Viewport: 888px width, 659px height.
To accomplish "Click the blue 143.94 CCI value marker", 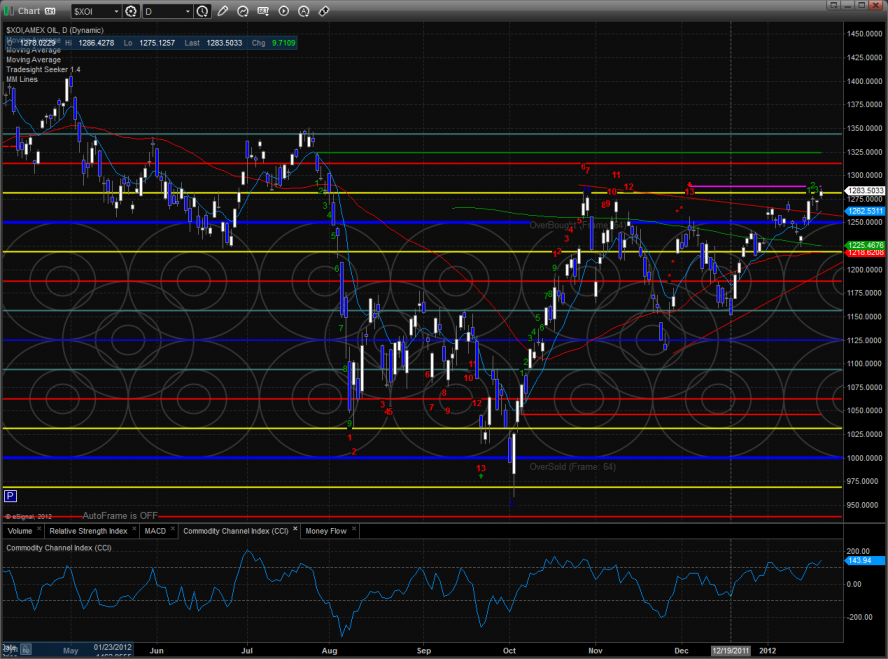I will [864, 560].
